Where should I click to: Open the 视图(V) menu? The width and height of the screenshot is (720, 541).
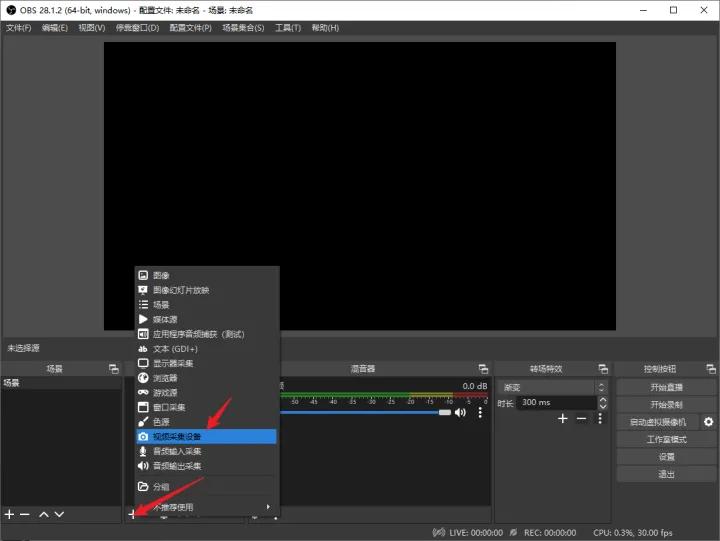[92, 28]
